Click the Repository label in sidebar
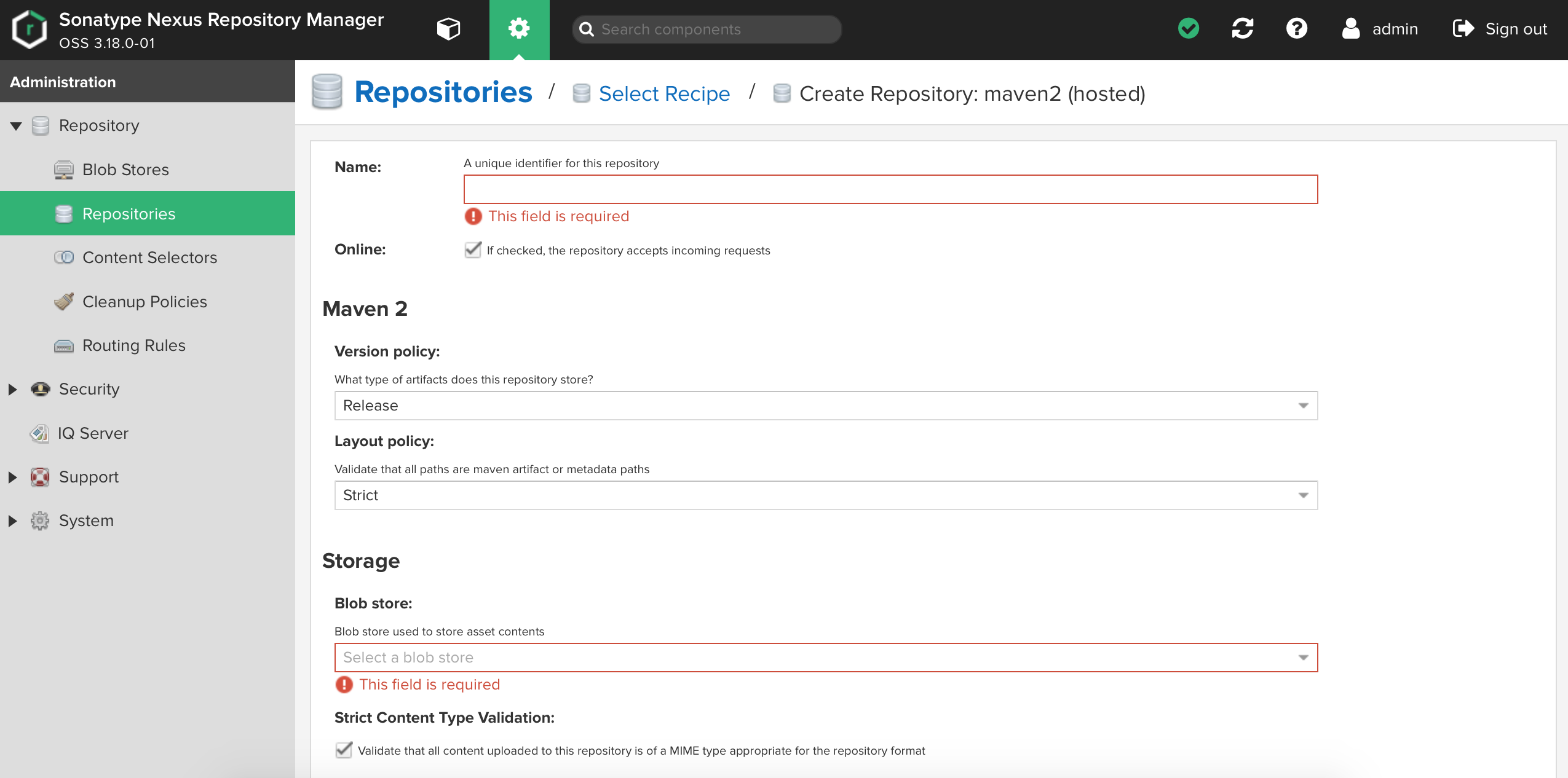Screen dimensions: 1568x778 tap(99, 125)
